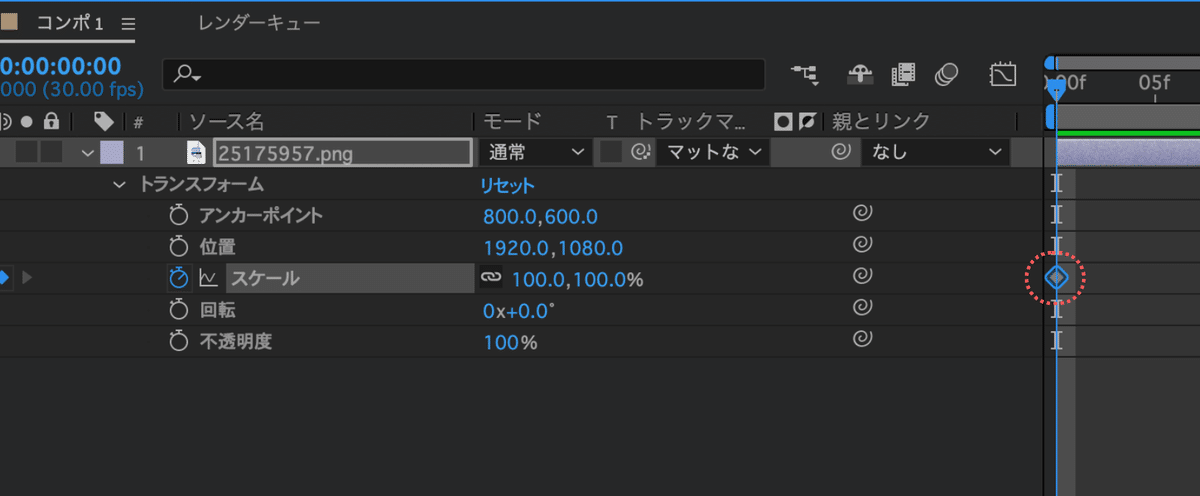The height and width of the screenshot is (496, 1200).
Task: Toggle the Scale constrain proportions link
Action: click(x=490, y=278)
